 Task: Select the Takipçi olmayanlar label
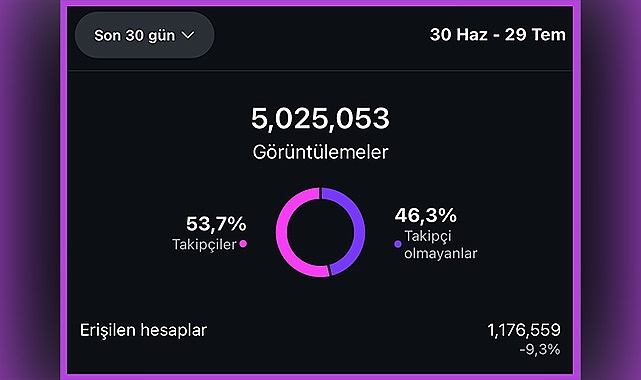tap(441, 244)
